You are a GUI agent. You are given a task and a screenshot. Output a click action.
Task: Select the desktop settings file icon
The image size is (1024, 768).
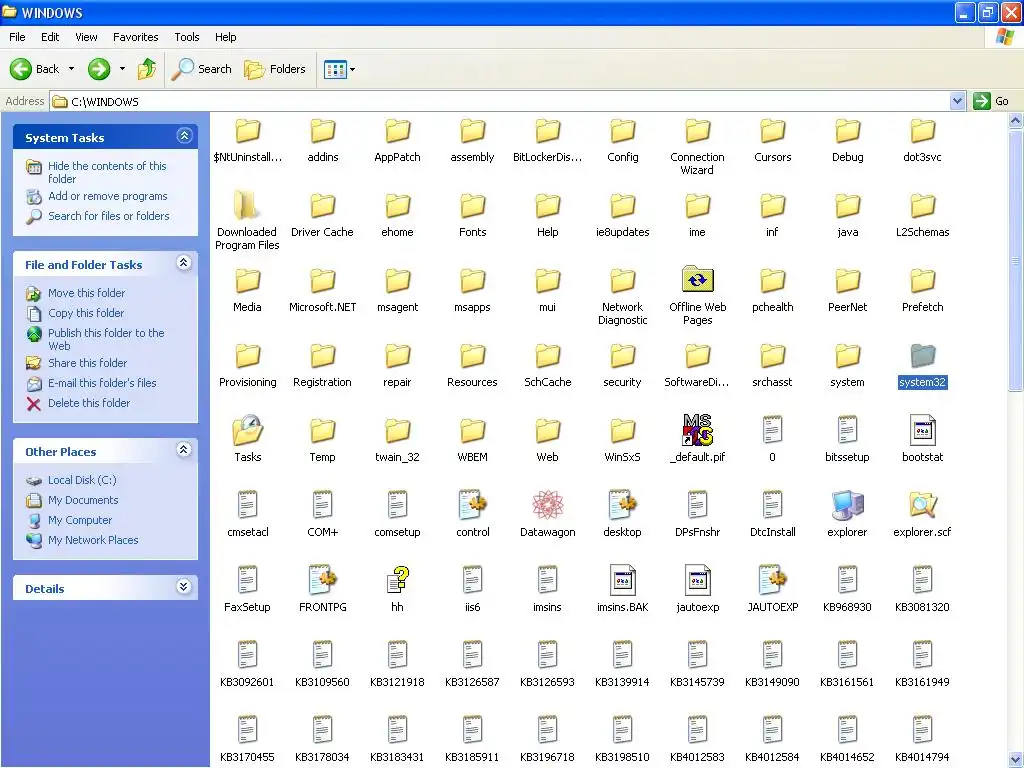pyautogui.click(x=622, y=505)
